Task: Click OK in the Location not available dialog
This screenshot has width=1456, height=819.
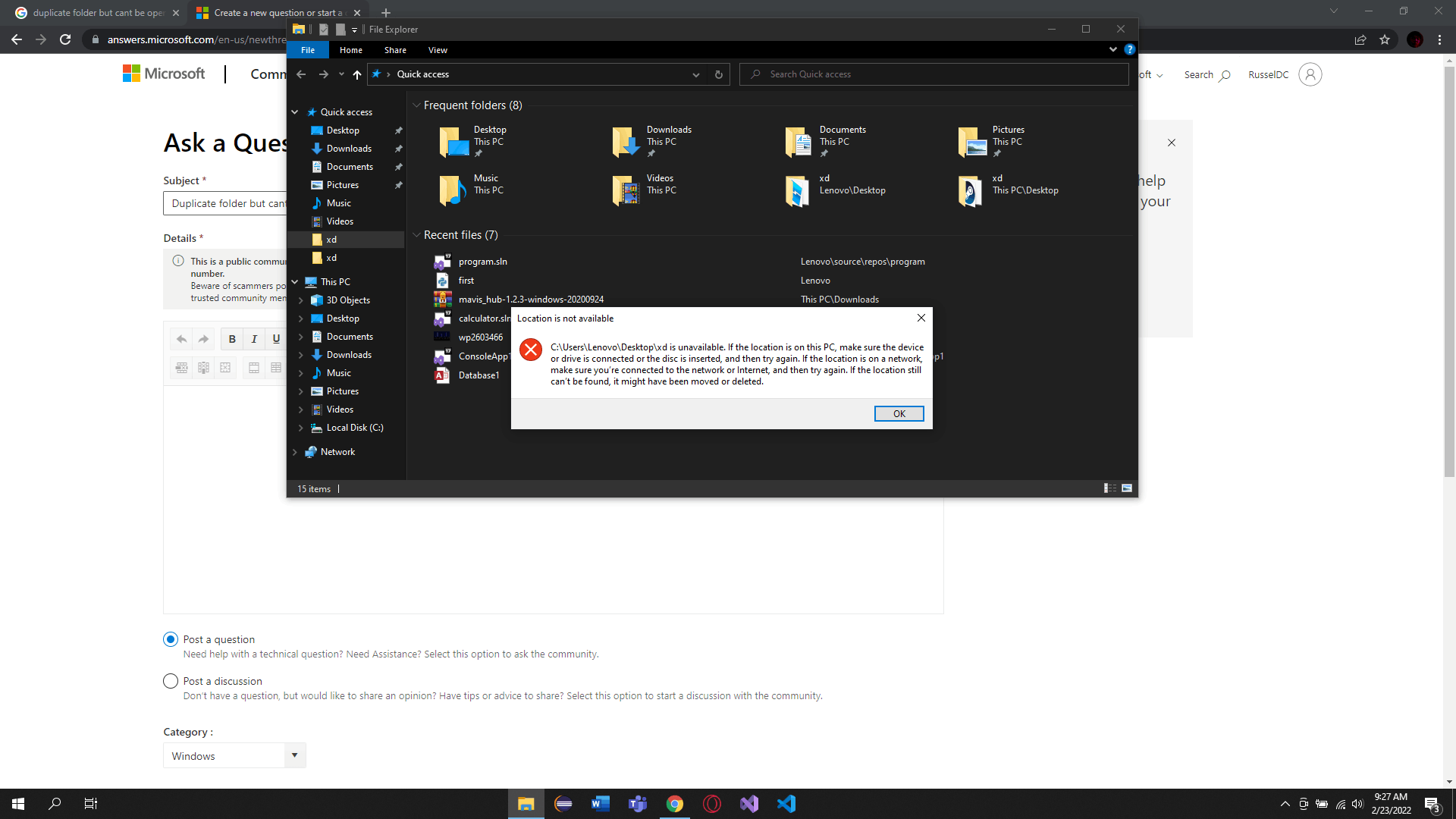Action: pos(899,413)
